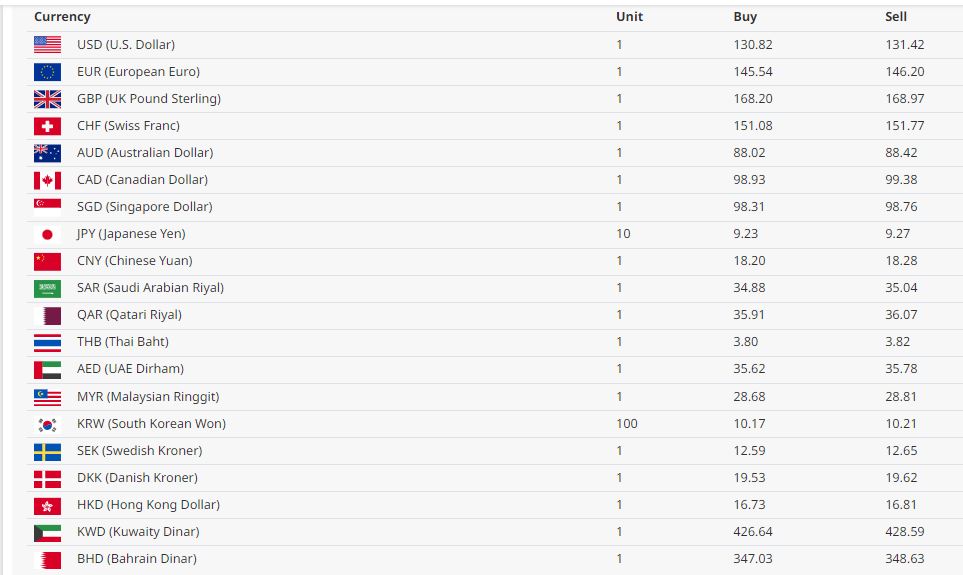Select the BHD (Bahrain Dinar) label
963x575 pixels.
click(137, 559)
